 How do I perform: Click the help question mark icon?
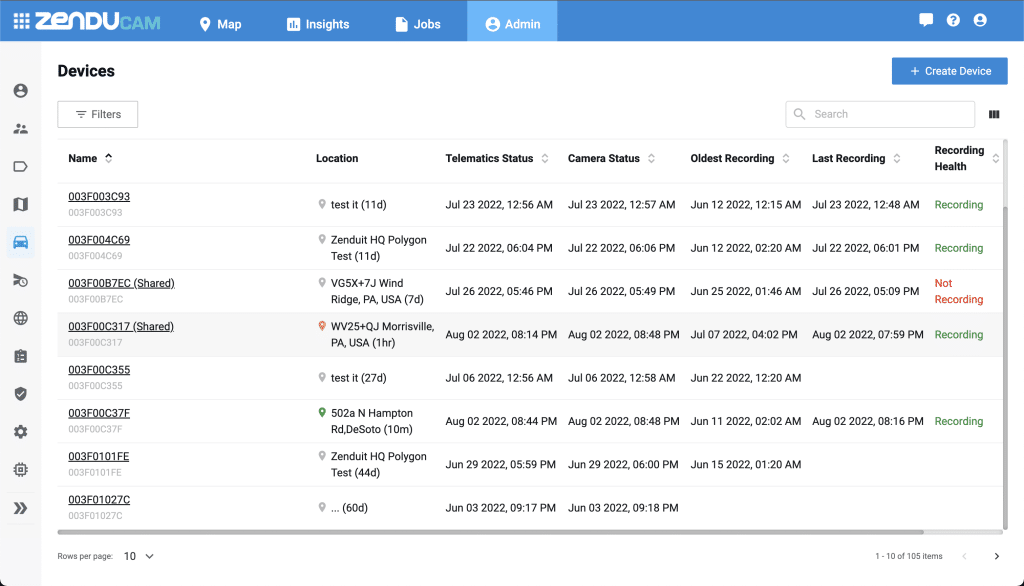(953, 20)
